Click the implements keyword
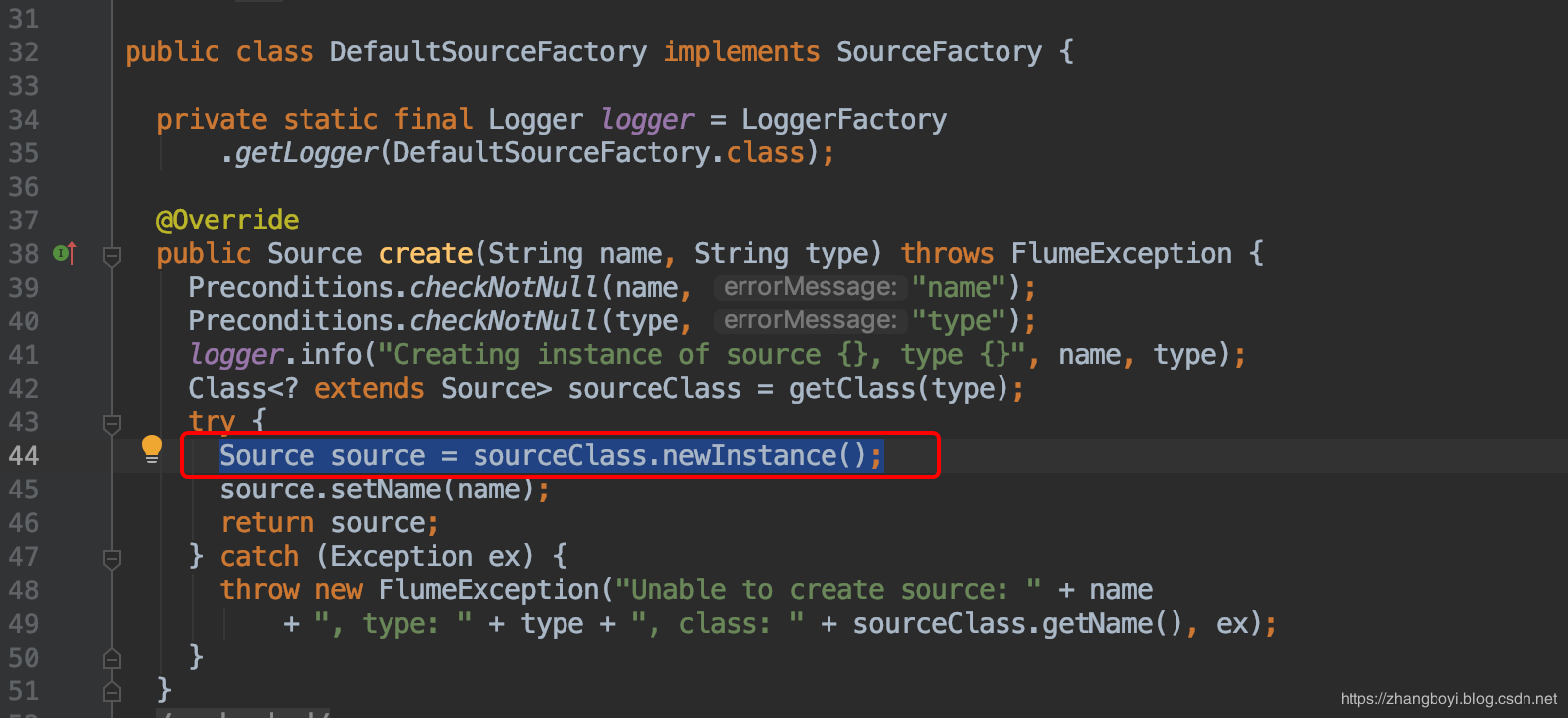The height and width of the screenshot is (718, 1568). [741, 52]
